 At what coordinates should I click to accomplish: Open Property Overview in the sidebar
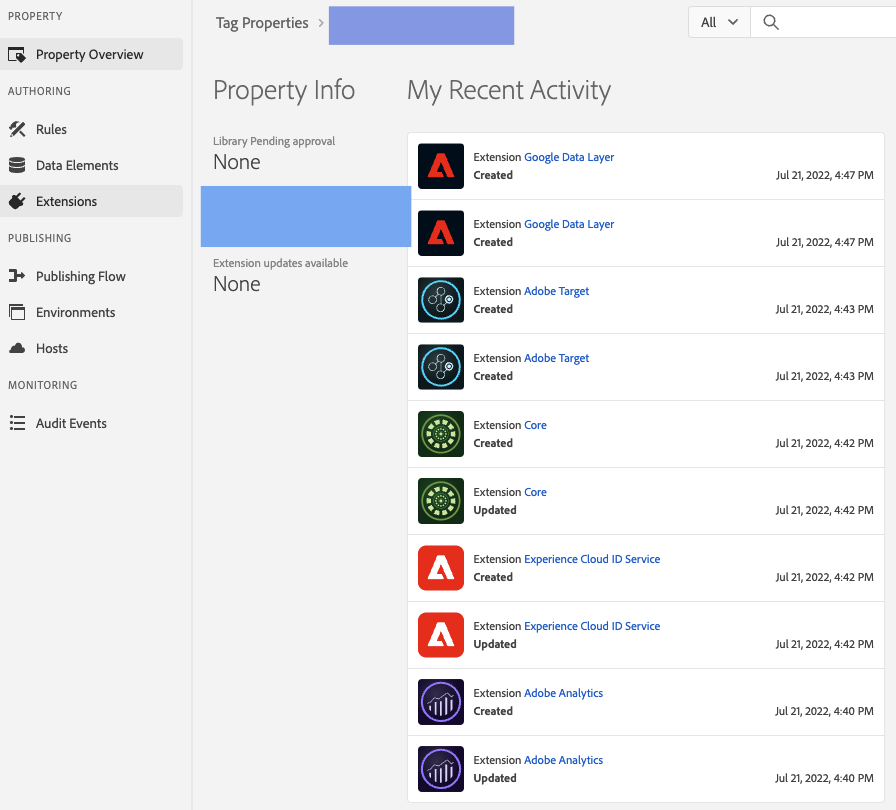point(89,54)
